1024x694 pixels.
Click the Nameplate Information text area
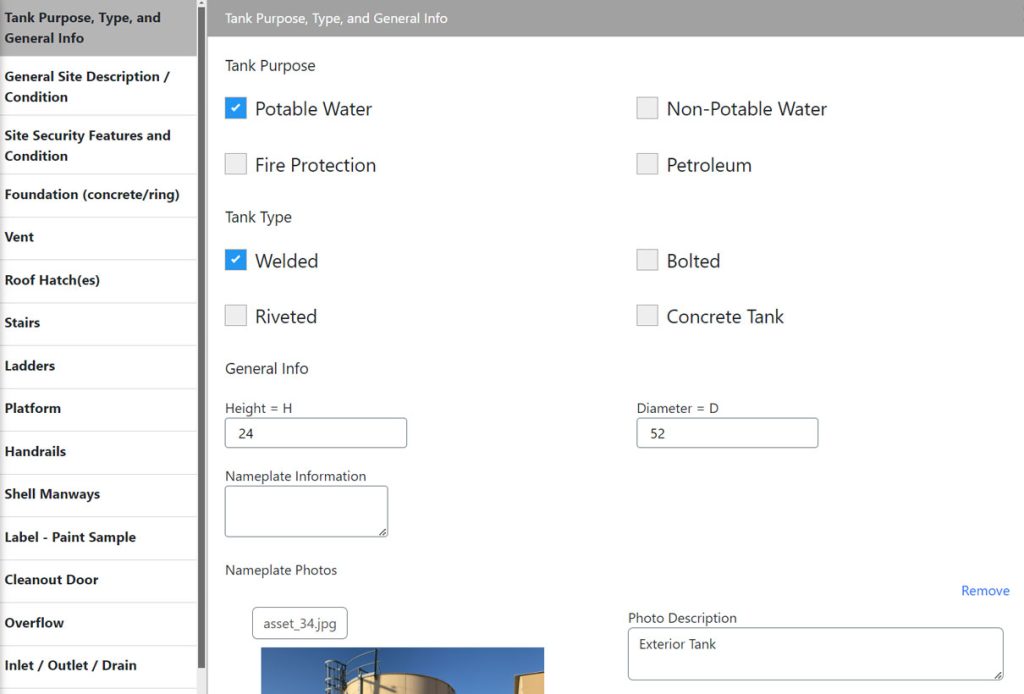[306, 511]
